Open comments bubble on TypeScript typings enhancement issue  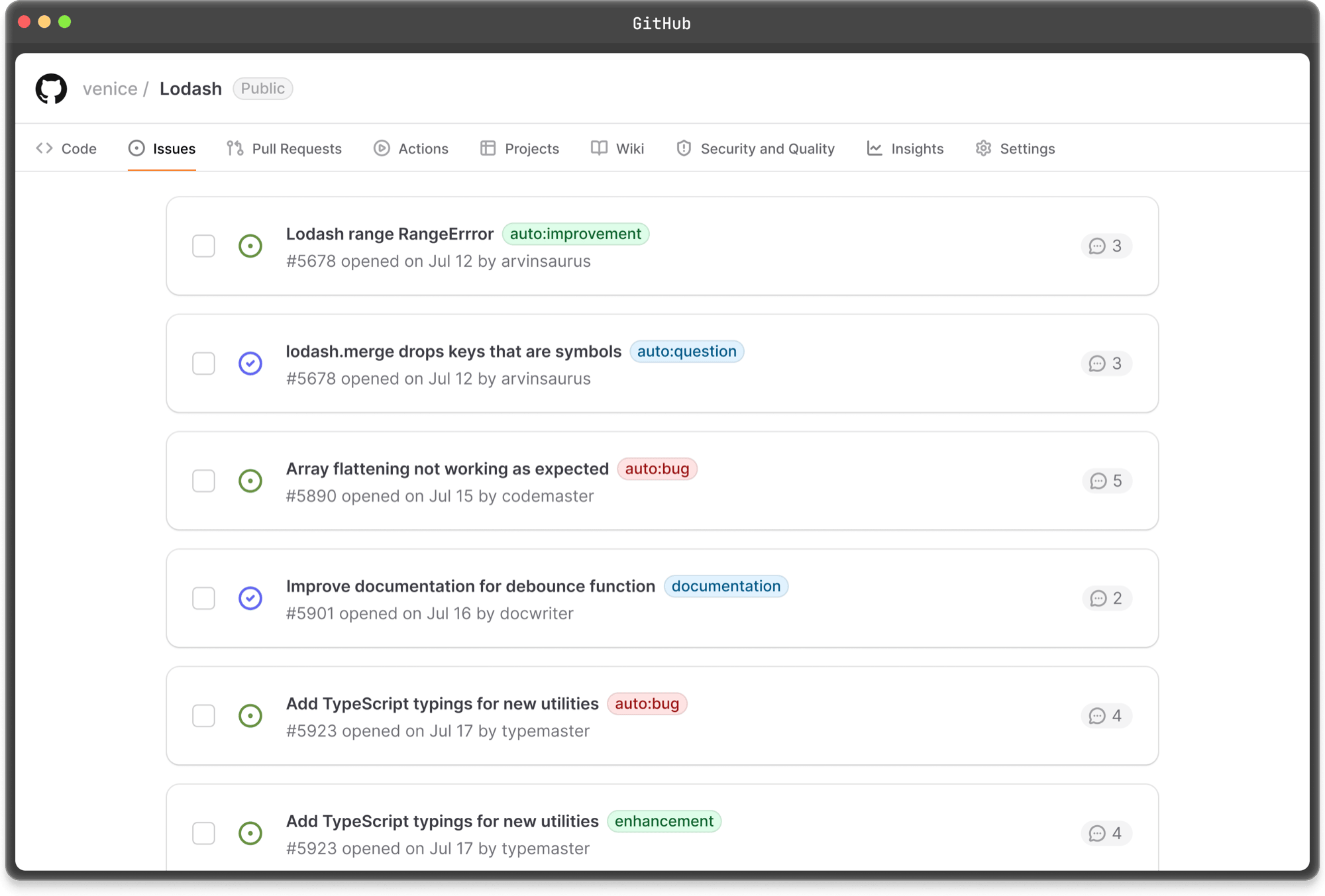[1106, 833]
